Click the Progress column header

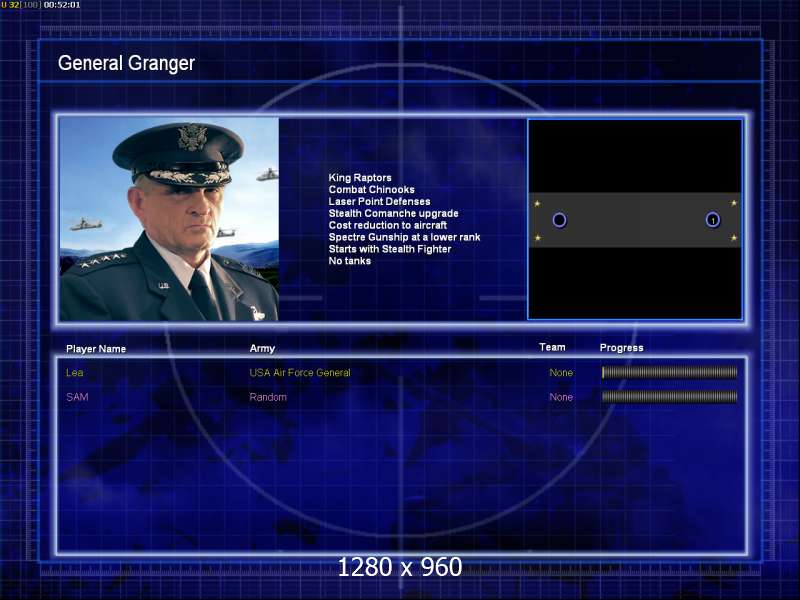pos(621,347)
